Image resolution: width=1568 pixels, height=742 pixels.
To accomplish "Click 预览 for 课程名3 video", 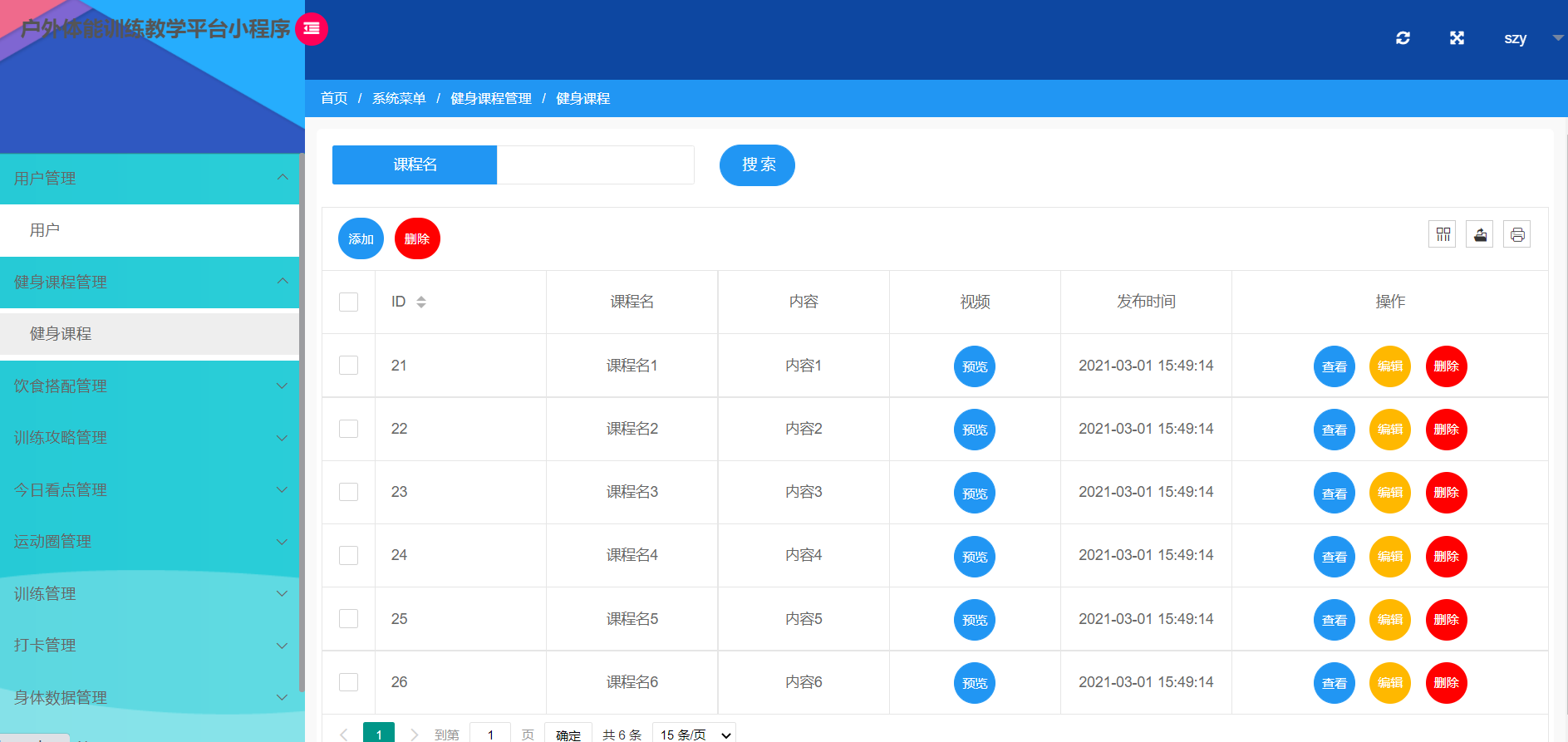I will tap(975, 493).
